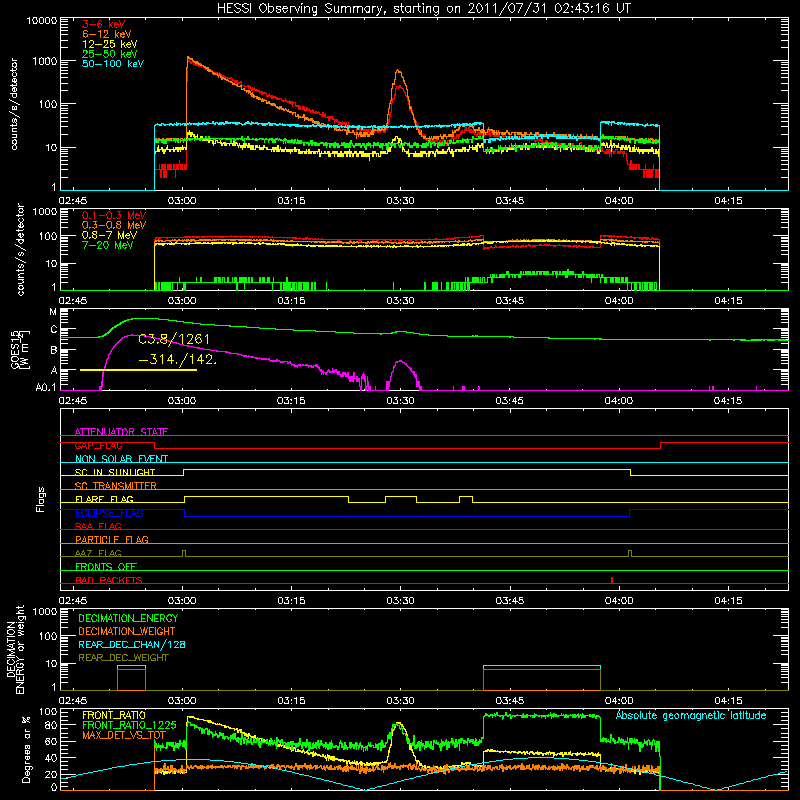Viewport: 800px width, 800px height.
Task: Click the 'C3.8/1261' flare annotation
Action: [x=174, y=339]
